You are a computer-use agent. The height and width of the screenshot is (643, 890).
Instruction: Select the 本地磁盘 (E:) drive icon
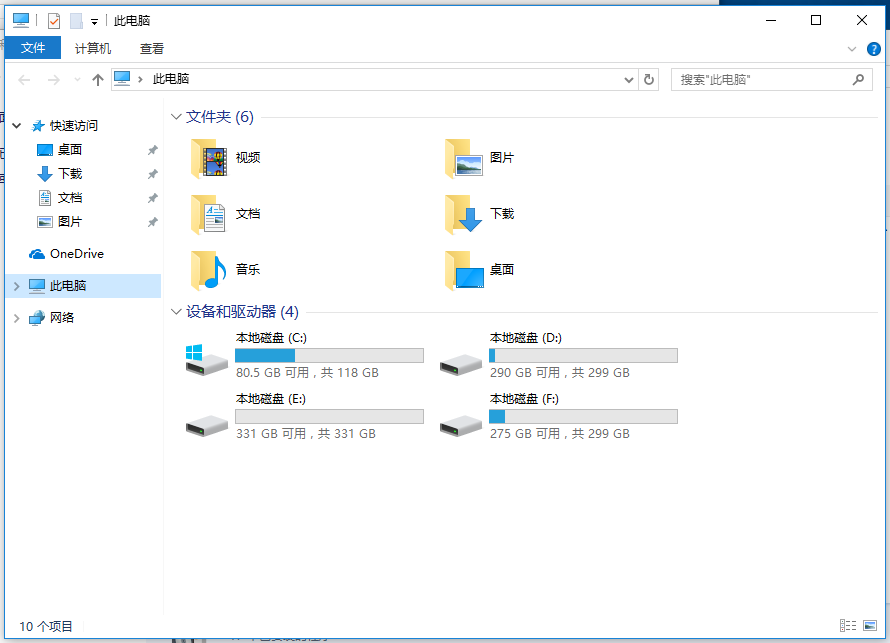[207, 425]
